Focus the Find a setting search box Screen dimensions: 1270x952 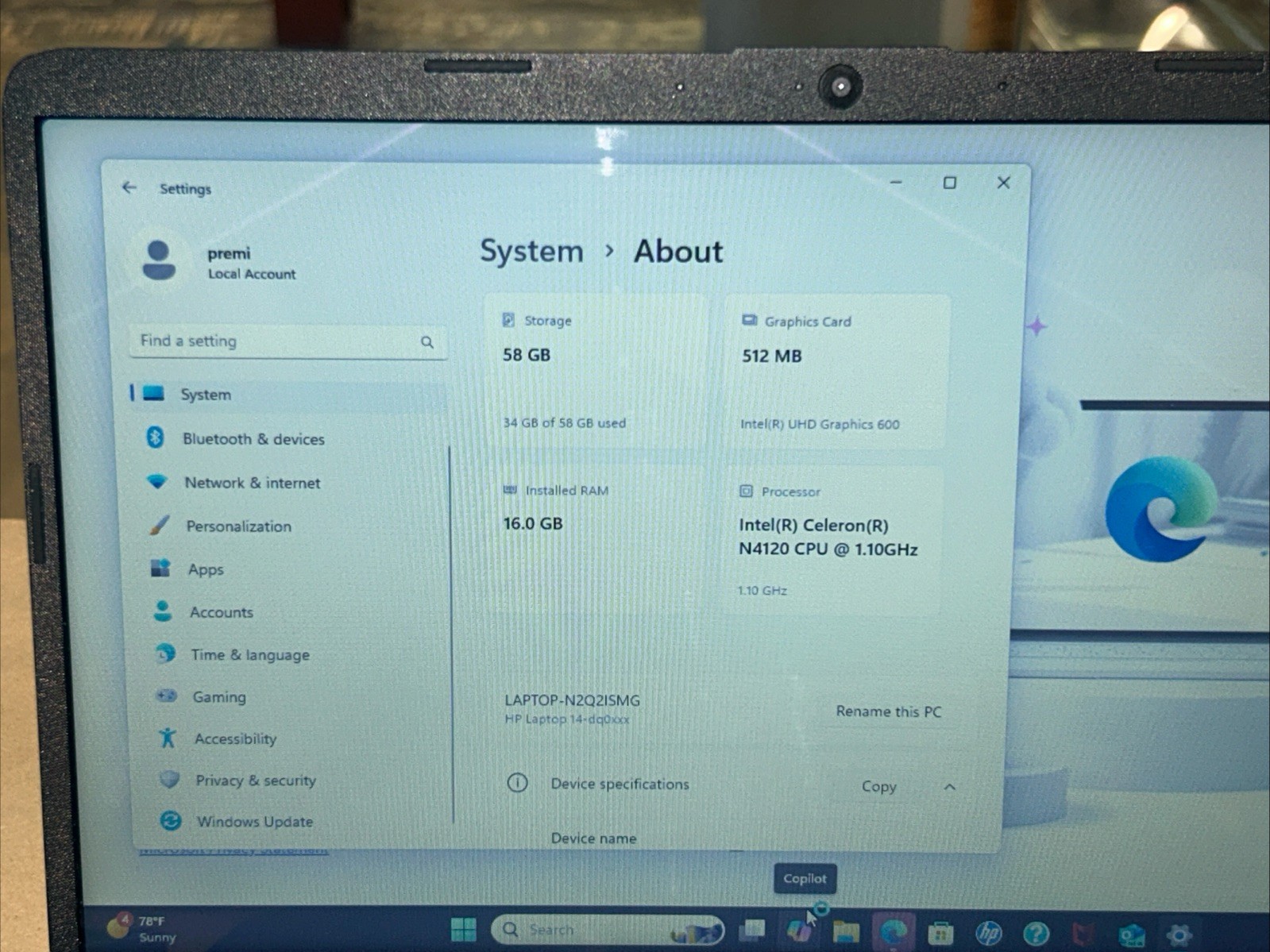click(x=288, y=341)
